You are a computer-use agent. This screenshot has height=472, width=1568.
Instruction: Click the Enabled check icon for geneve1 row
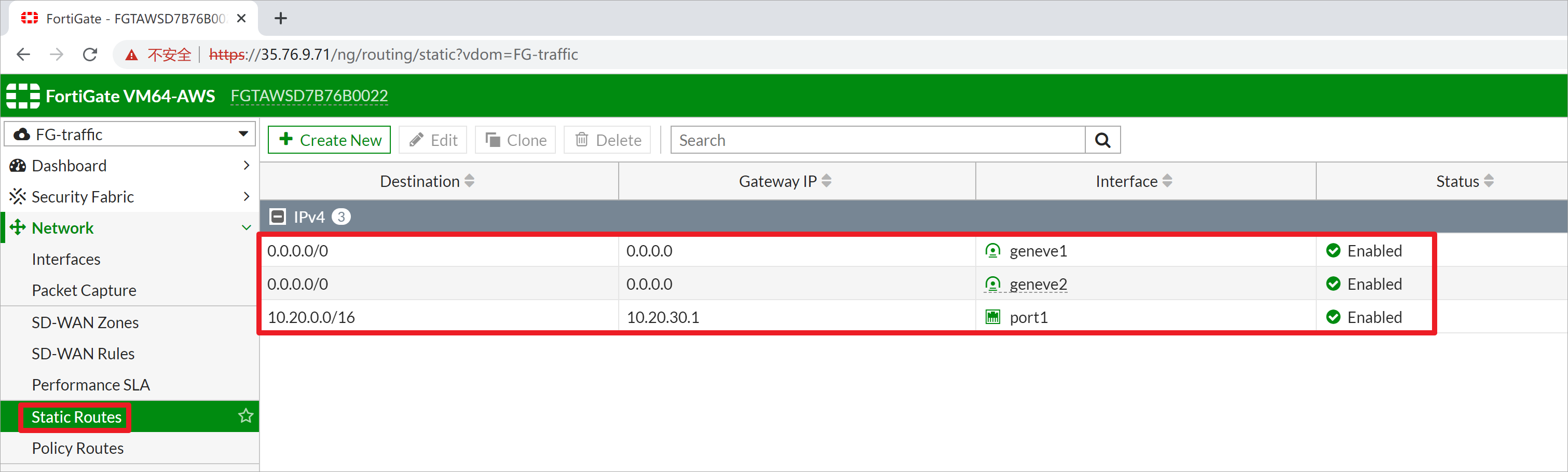(1332, 251)
